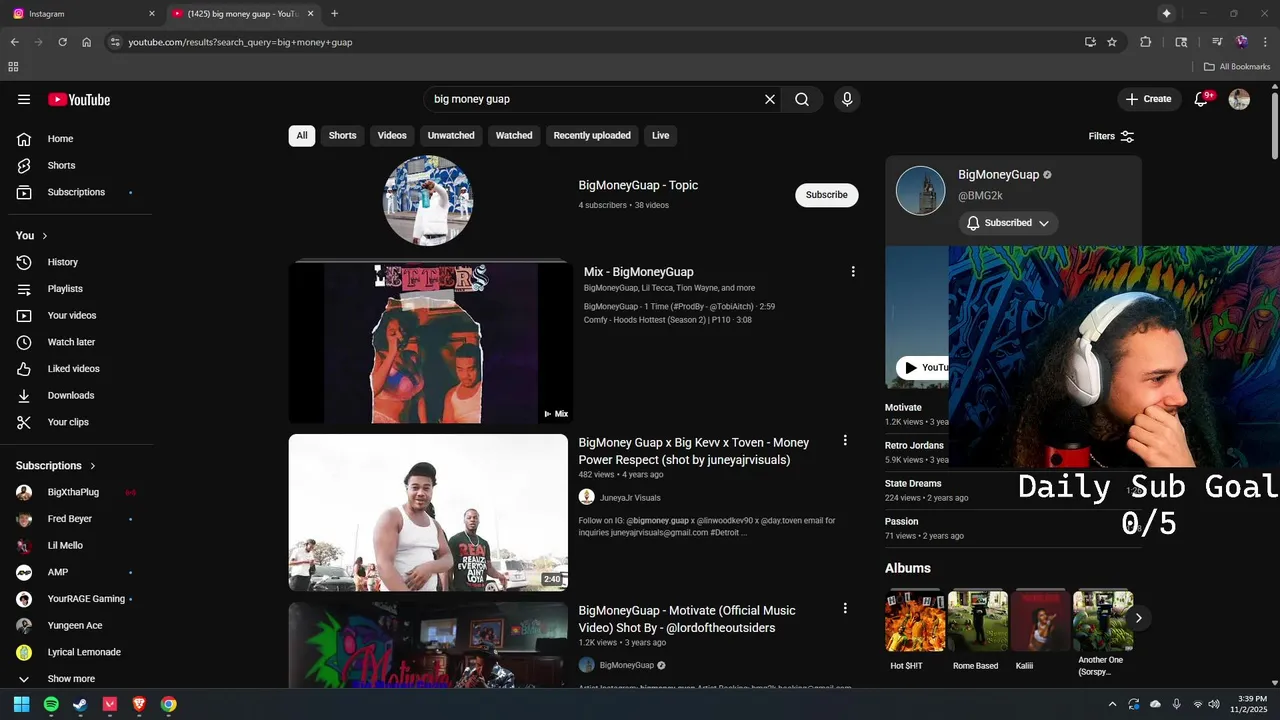Click the Create button
This screenshot has height=720, width=1280.
[1148, 99]
